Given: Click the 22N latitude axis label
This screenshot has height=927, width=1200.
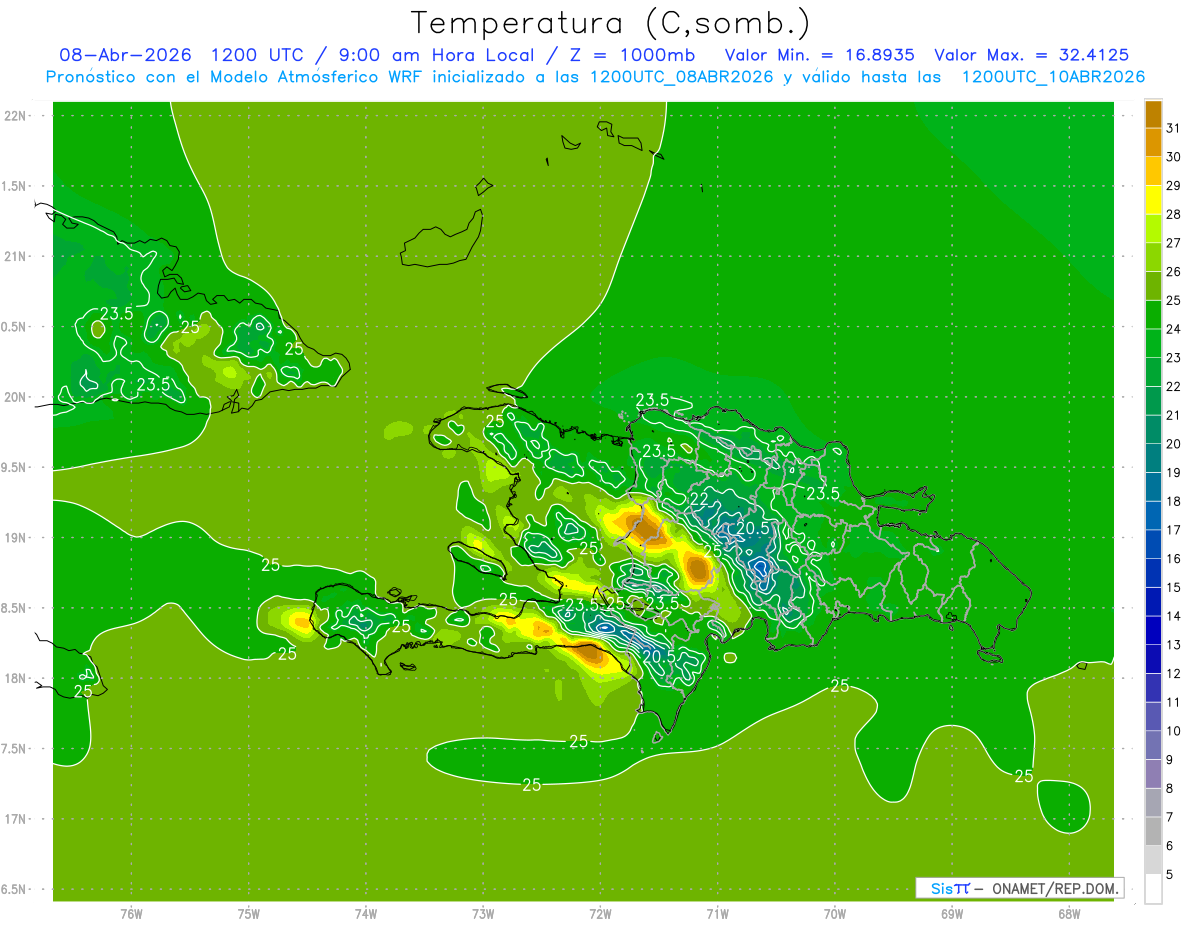Looking at the screenshot, I should pyautogui.click(x=16, y=116).
